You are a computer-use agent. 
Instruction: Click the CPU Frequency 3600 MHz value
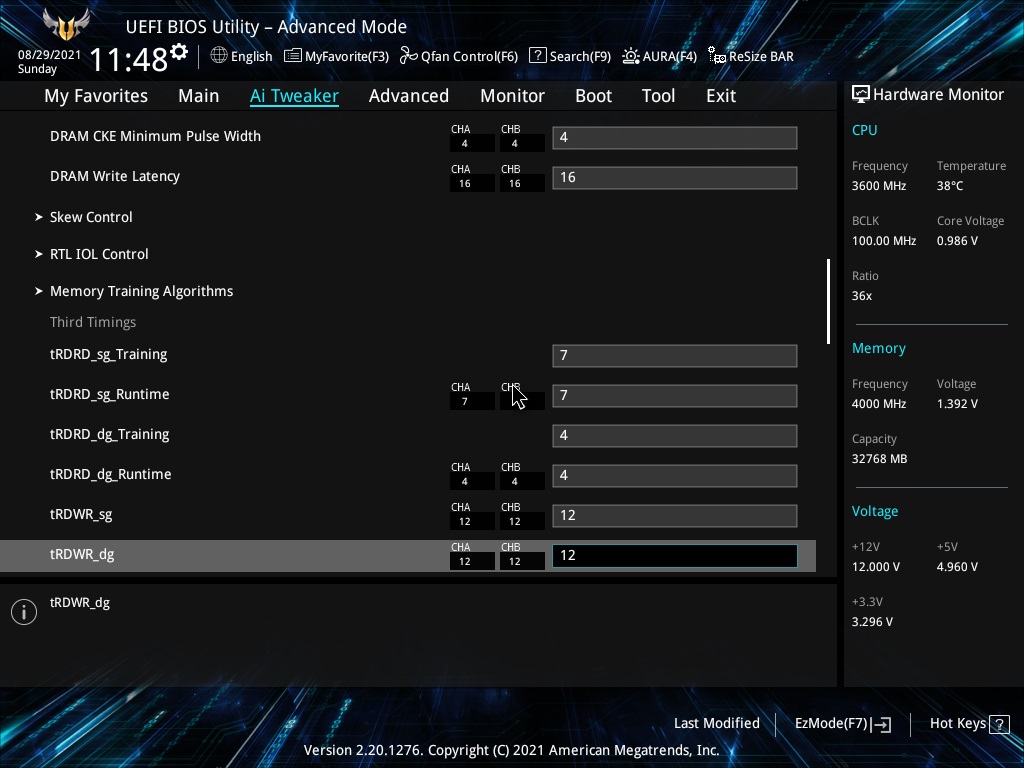click(879, 186)
